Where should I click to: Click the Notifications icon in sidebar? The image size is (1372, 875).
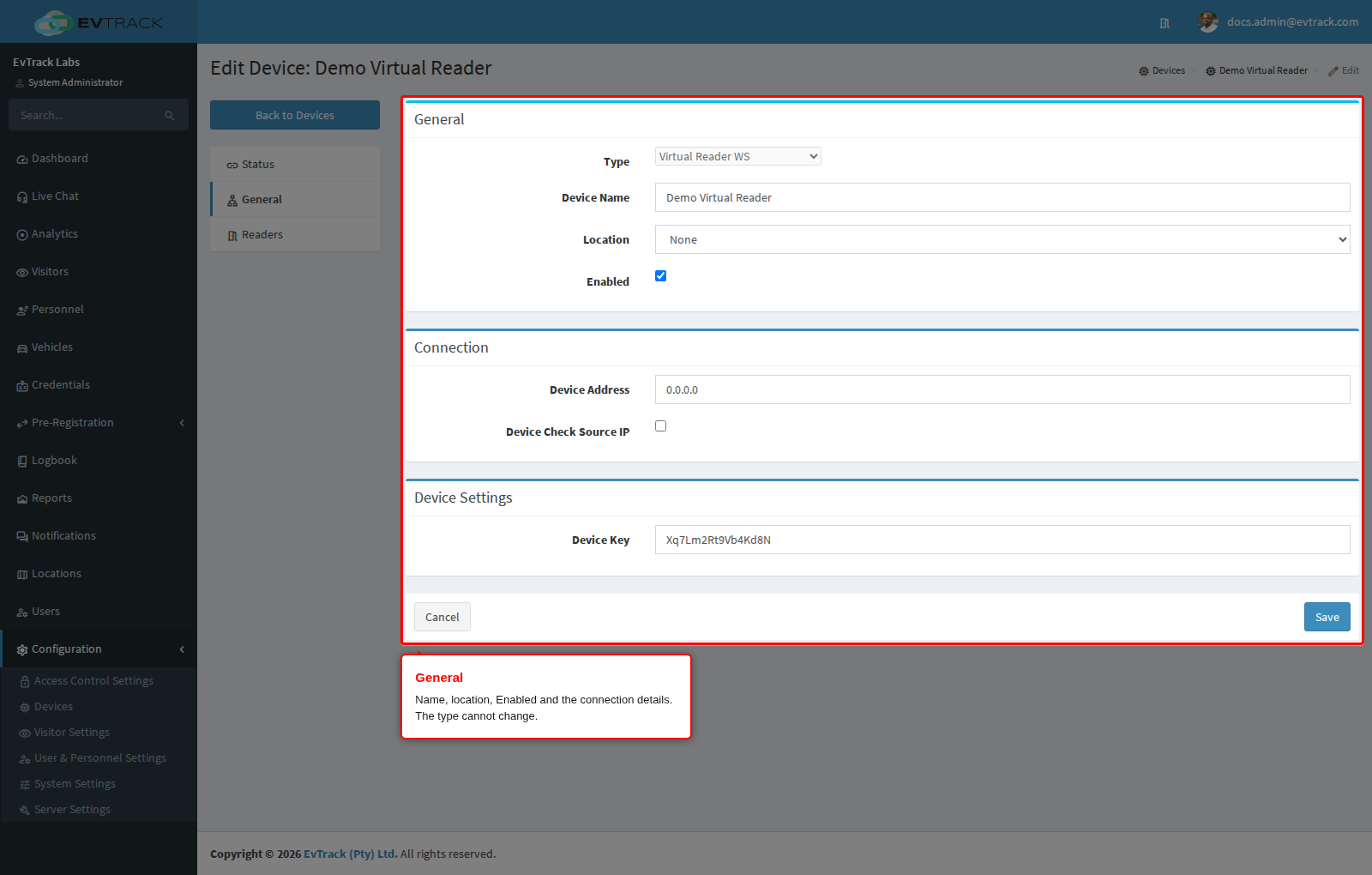22,537
